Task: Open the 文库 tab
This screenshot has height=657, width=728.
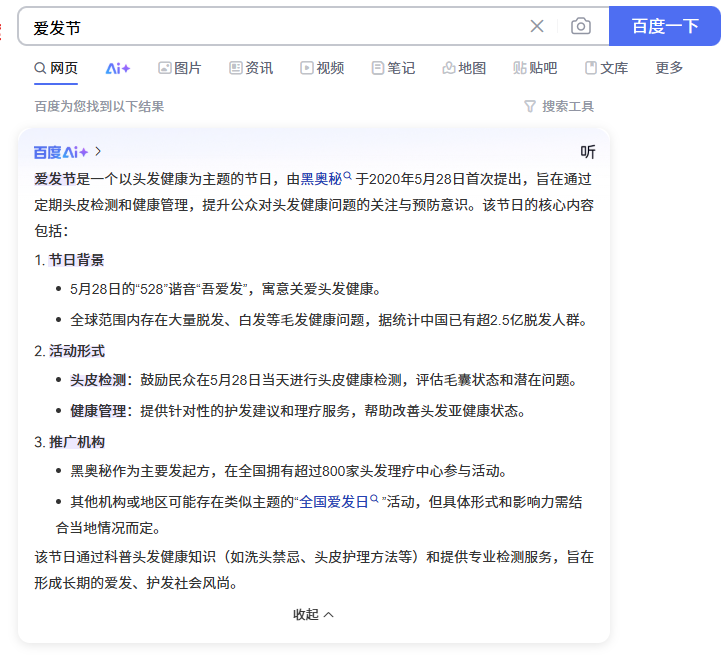Action: tap(606, 68)
